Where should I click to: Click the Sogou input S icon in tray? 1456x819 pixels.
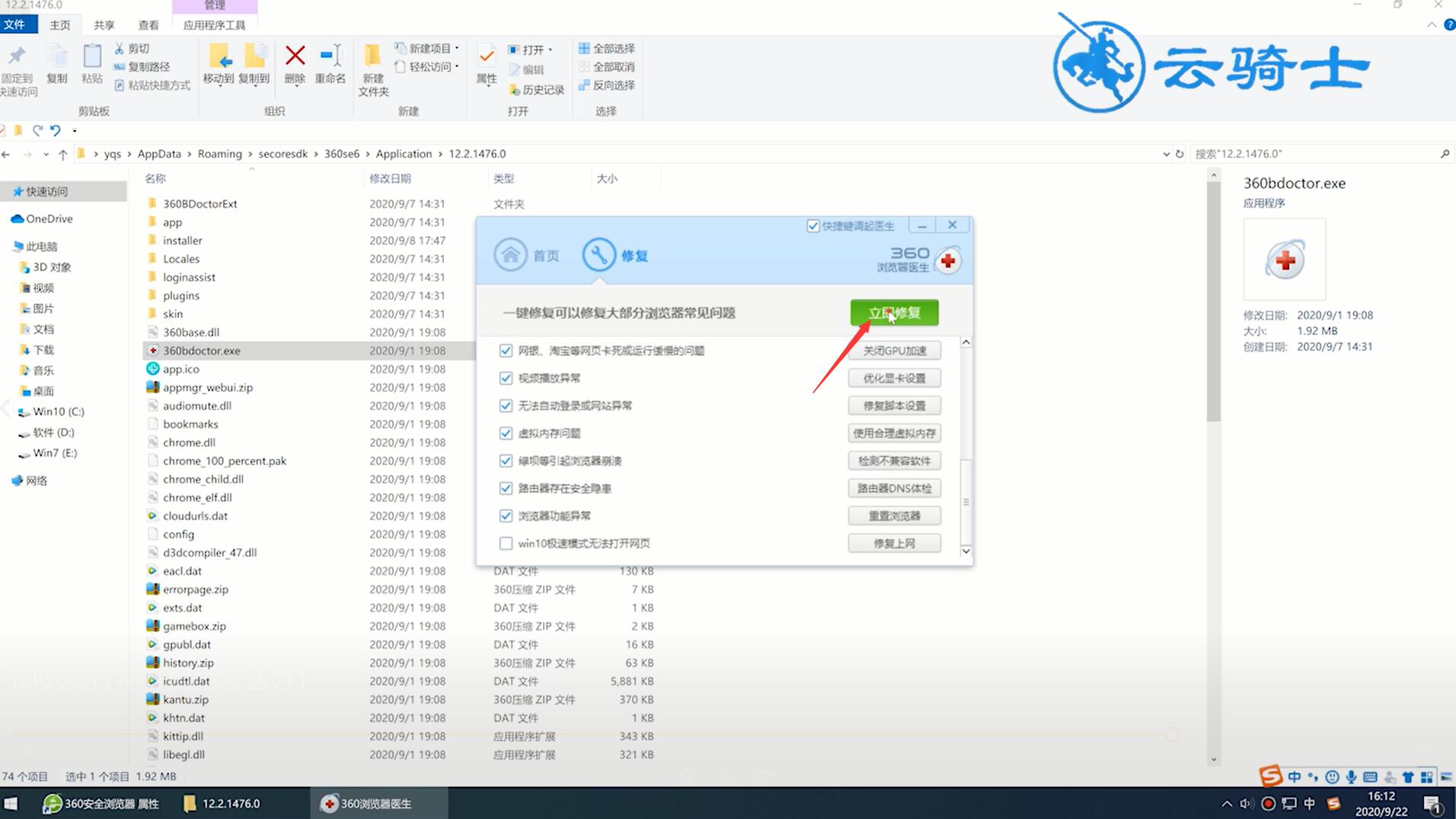[x=1333, y=803]
